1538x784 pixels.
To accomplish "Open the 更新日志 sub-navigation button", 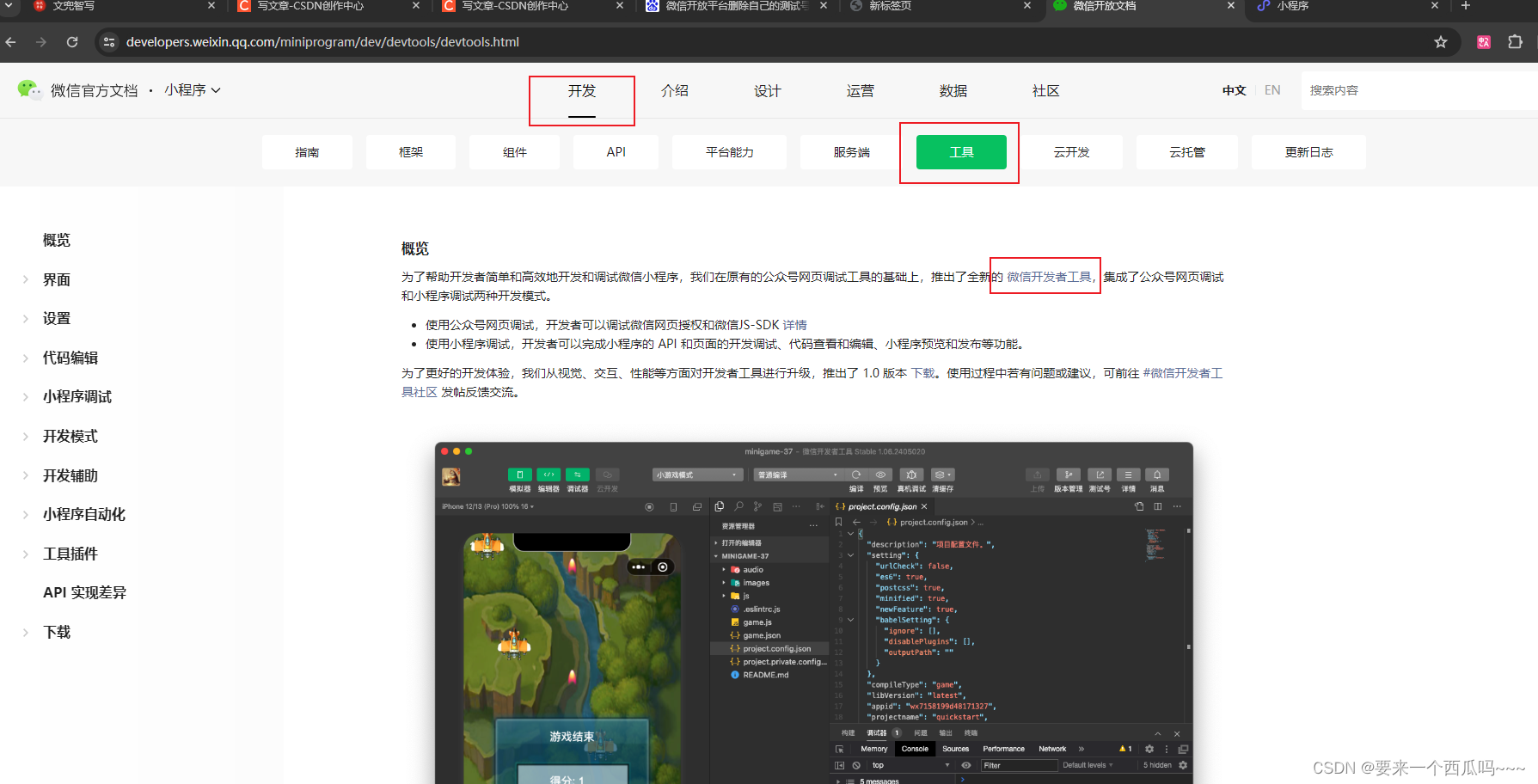I will 1308,152.
